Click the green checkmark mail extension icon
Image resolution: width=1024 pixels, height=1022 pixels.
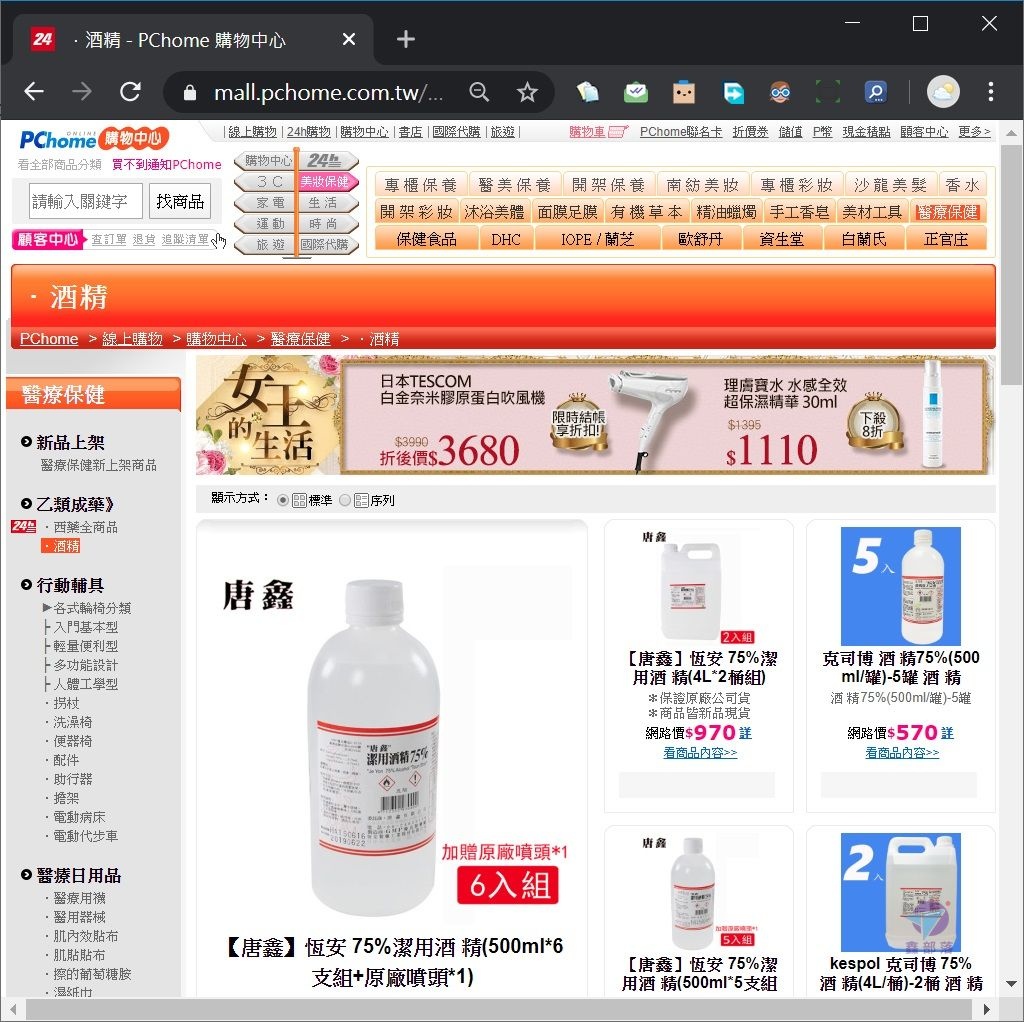point(635,92)
